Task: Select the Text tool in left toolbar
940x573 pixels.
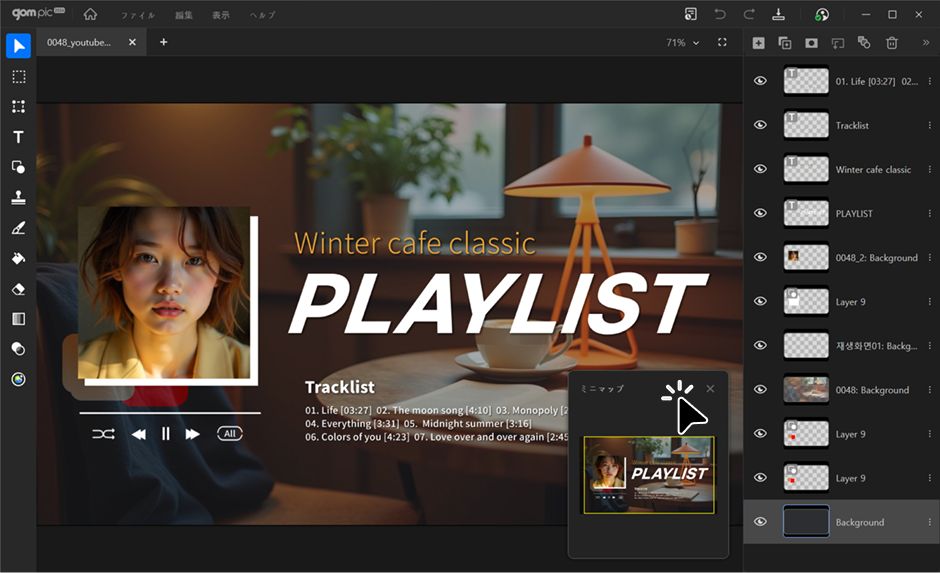Action: 18,137
